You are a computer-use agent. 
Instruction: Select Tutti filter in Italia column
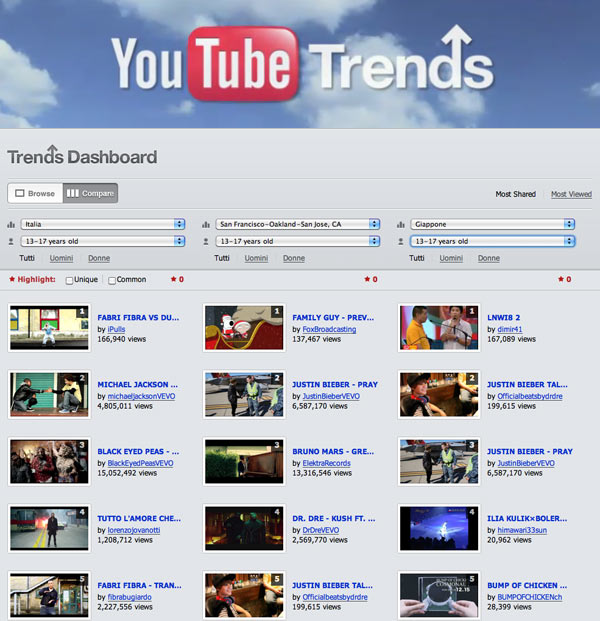[27, 258]
